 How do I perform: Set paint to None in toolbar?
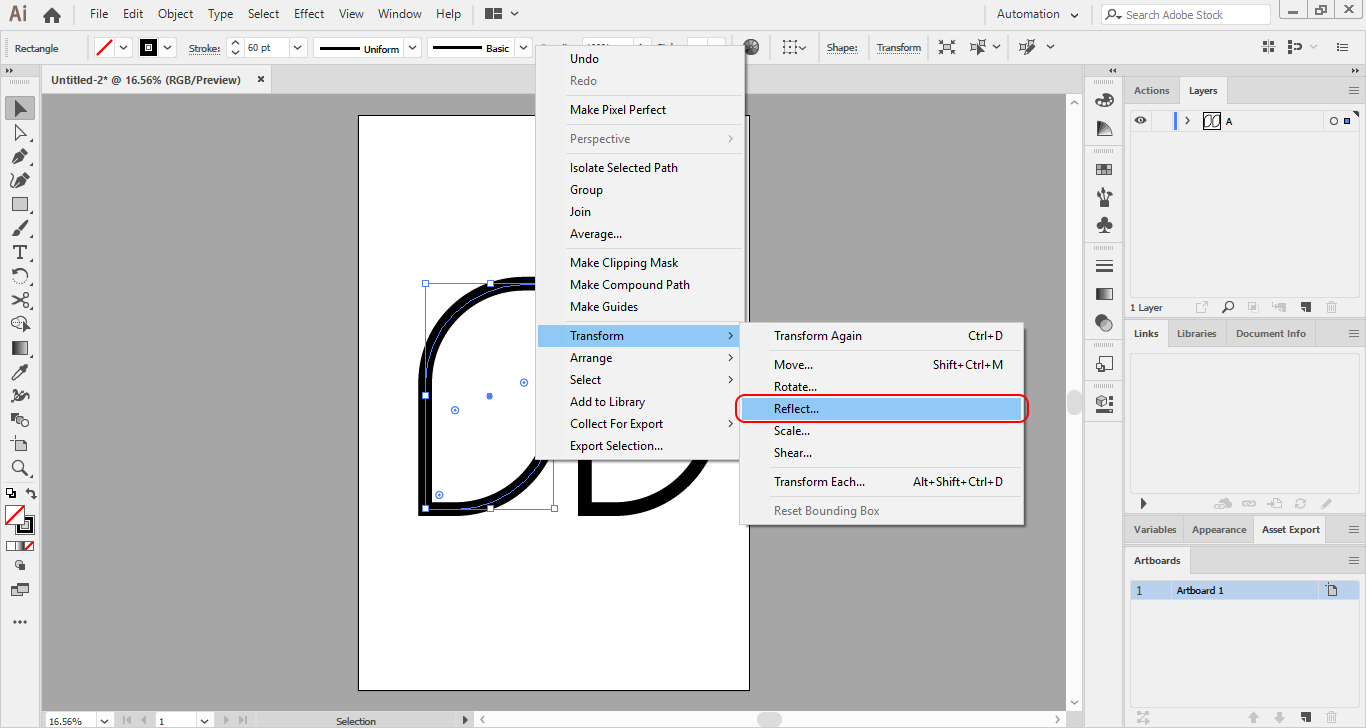(28, 546)
